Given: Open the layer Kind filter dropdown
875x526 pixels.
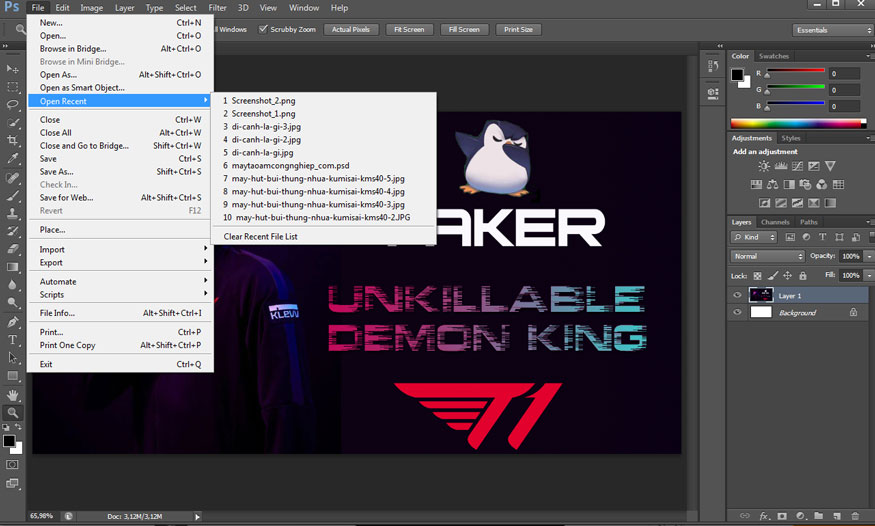Looking at the screenshot, I should click(x=753, y=237).
